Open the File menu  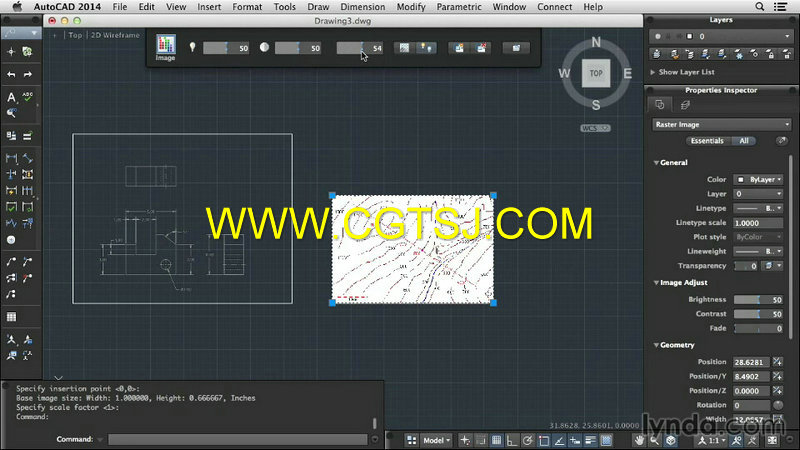click(x=120, y=7)
